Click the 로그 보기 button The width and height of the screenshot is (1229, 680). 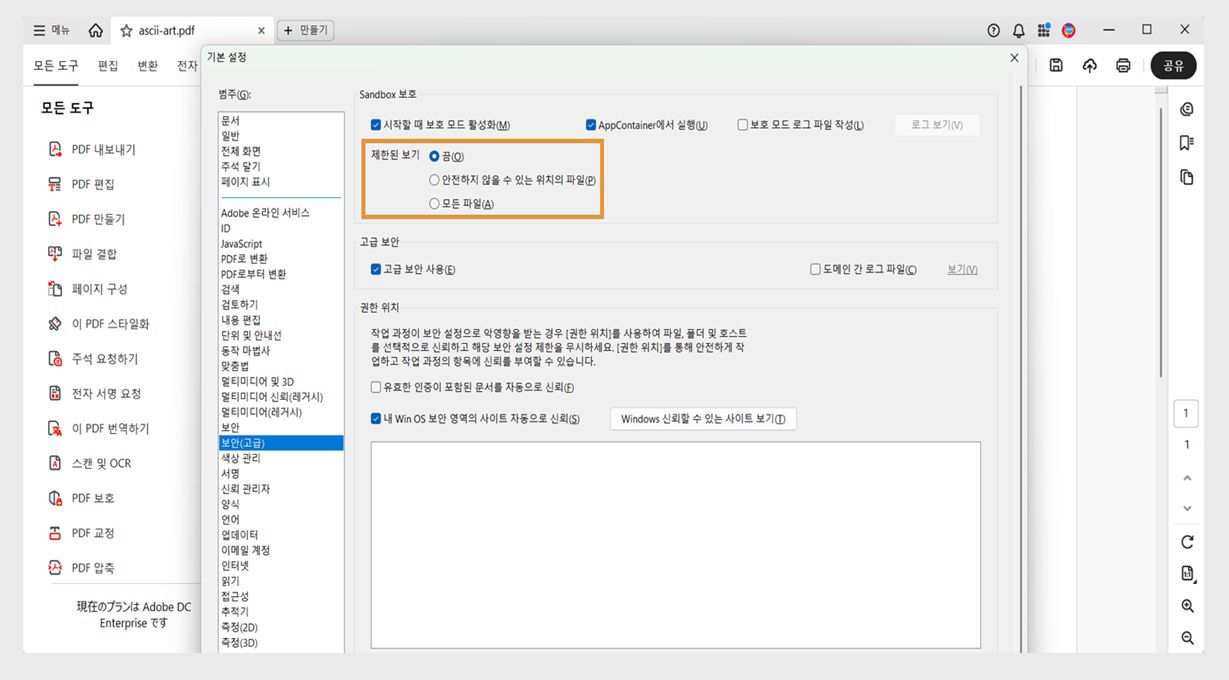click(936, 123)
